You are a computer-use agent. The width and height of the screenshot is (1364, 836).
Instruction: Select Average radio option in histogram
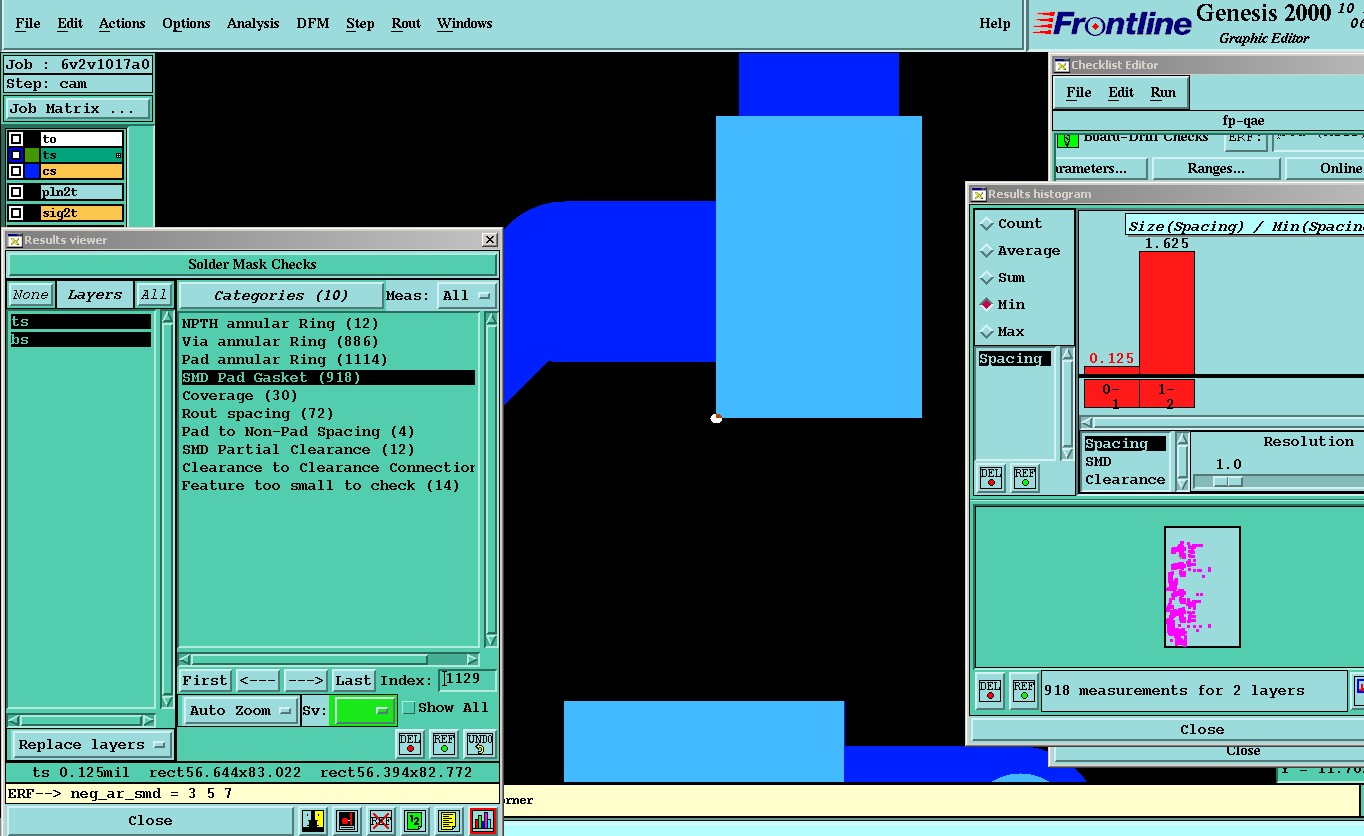987,251
